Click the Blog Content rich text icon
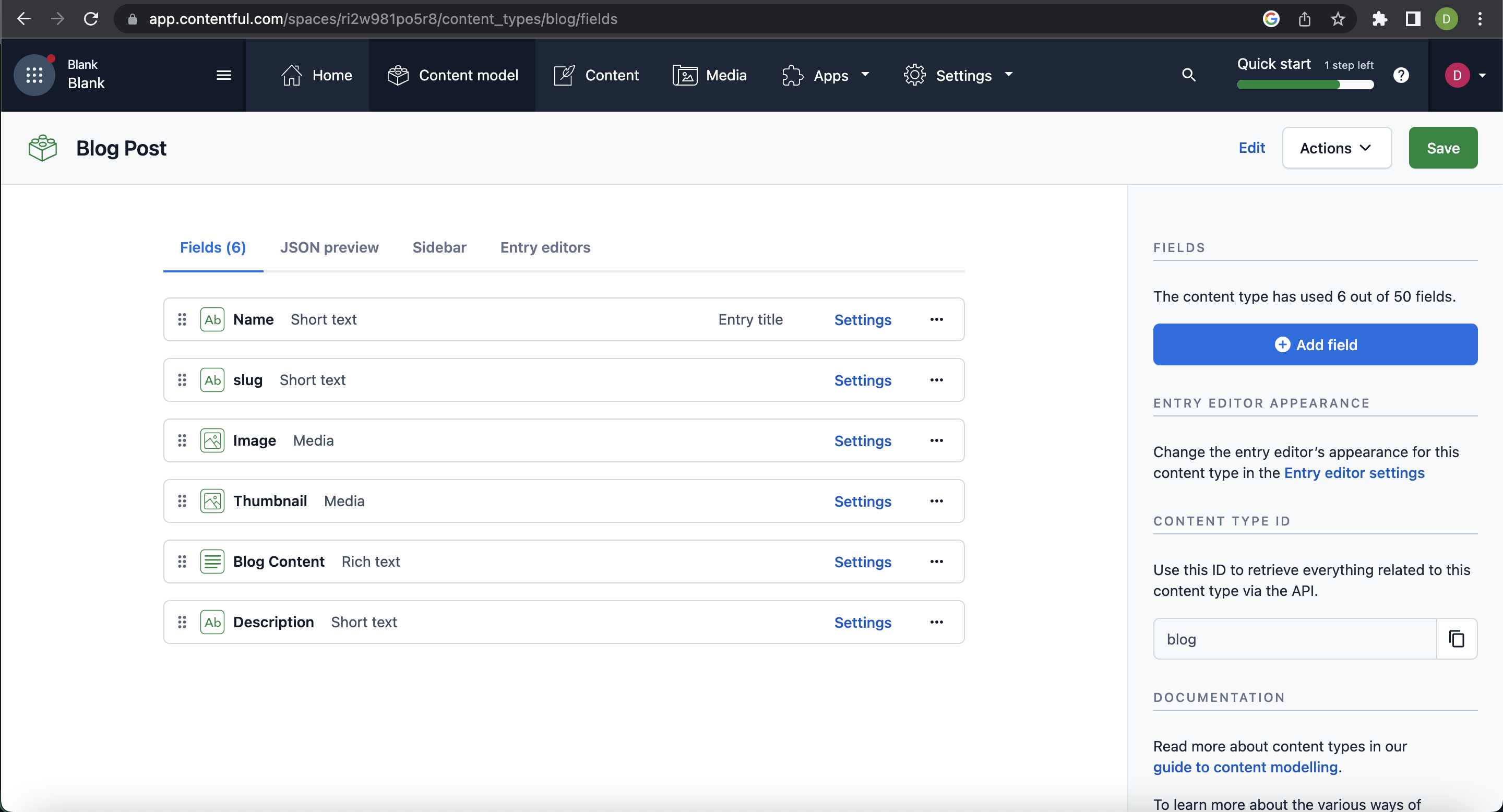Viewport: 1503px width, 812px height. [212, 561]
